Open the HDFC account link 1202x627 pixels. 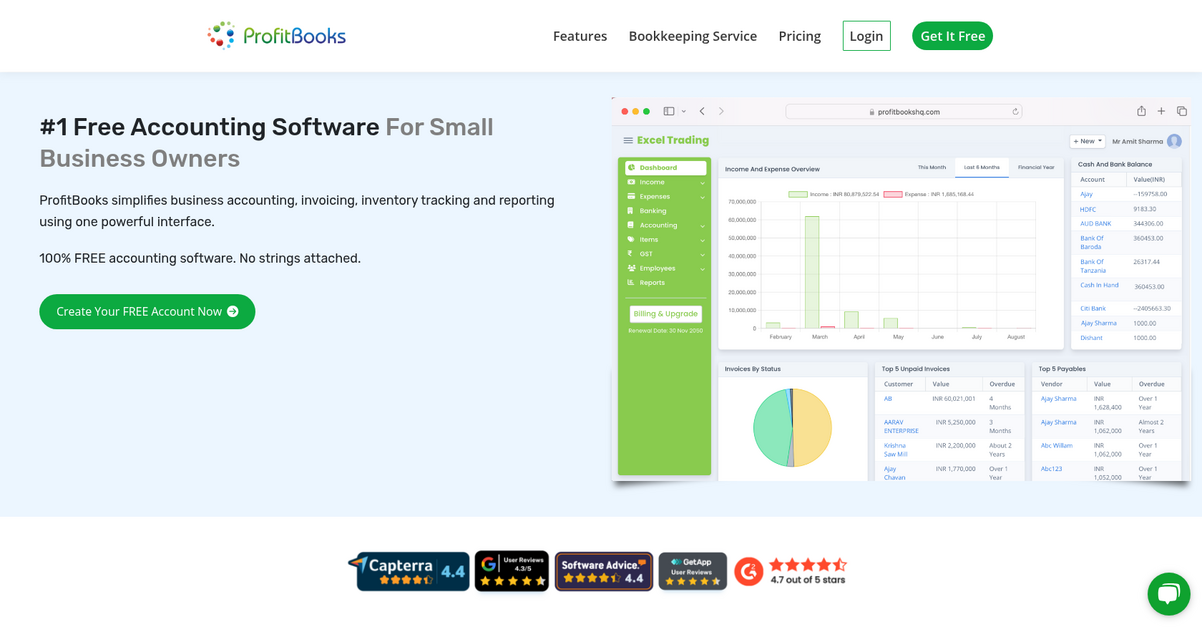1088,210
